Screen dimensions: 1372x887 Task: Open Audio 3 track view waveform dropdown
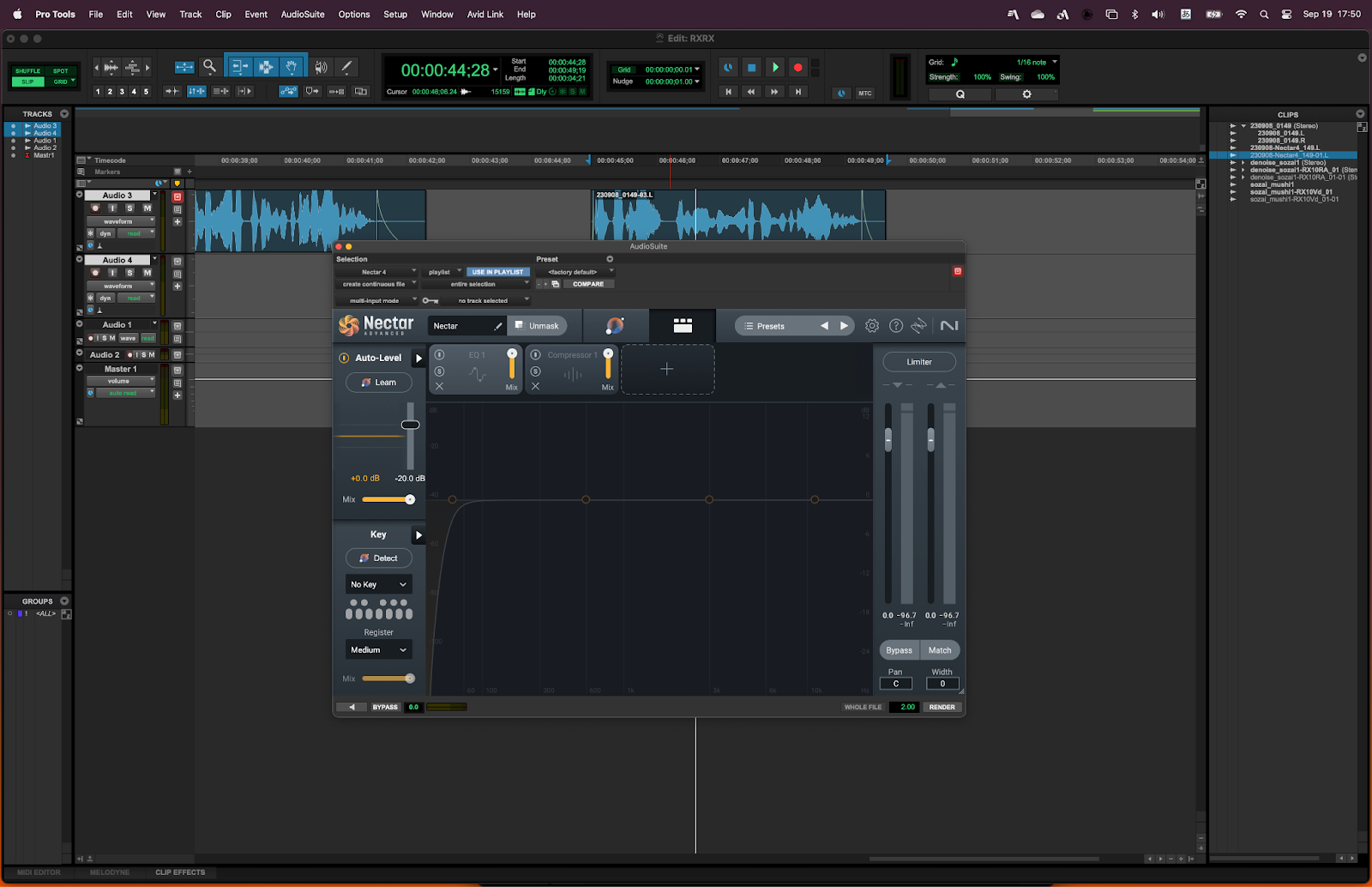click(x=121, y=221)
